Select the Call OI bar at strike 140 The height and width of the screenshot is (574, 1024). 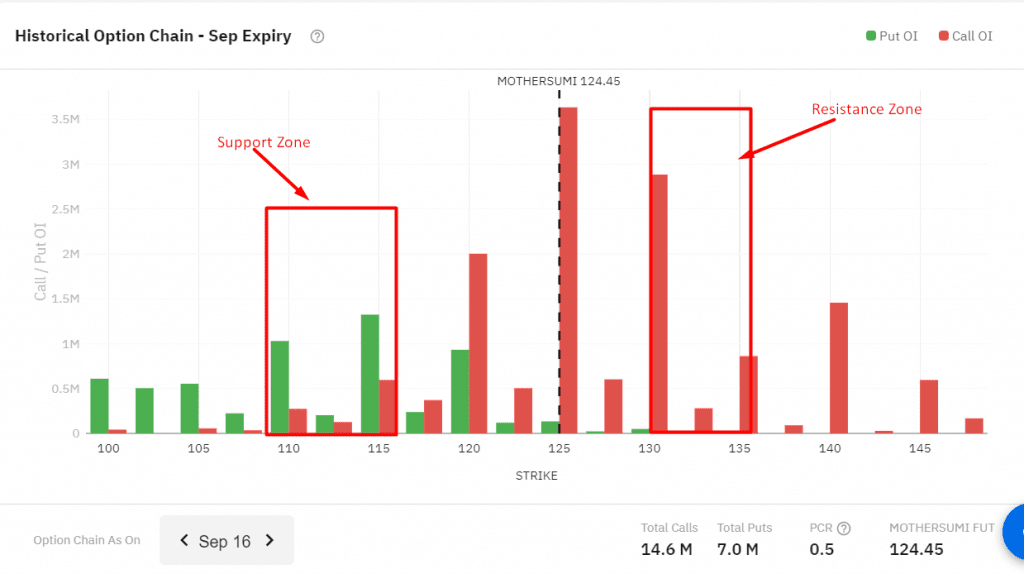(839, 368)
